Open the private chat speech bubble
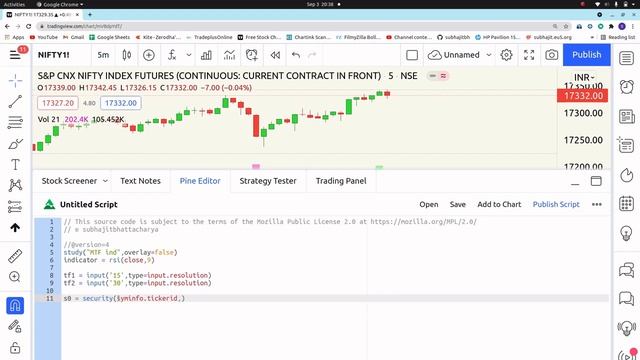Screen dimensions: 640x360 coord(626,298)
